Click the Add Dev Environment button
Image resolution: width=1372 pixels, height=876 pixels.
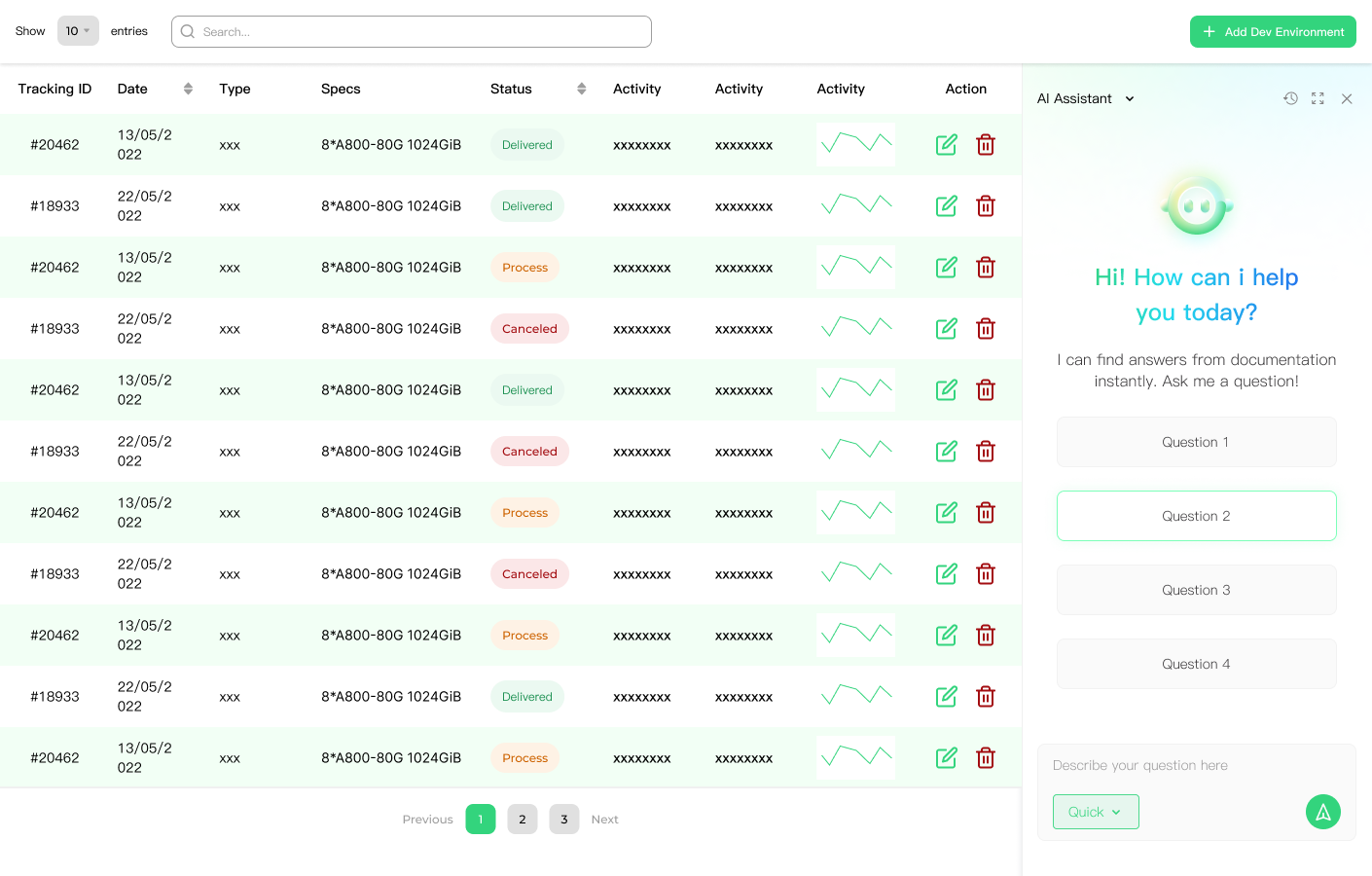(1273, 31)
